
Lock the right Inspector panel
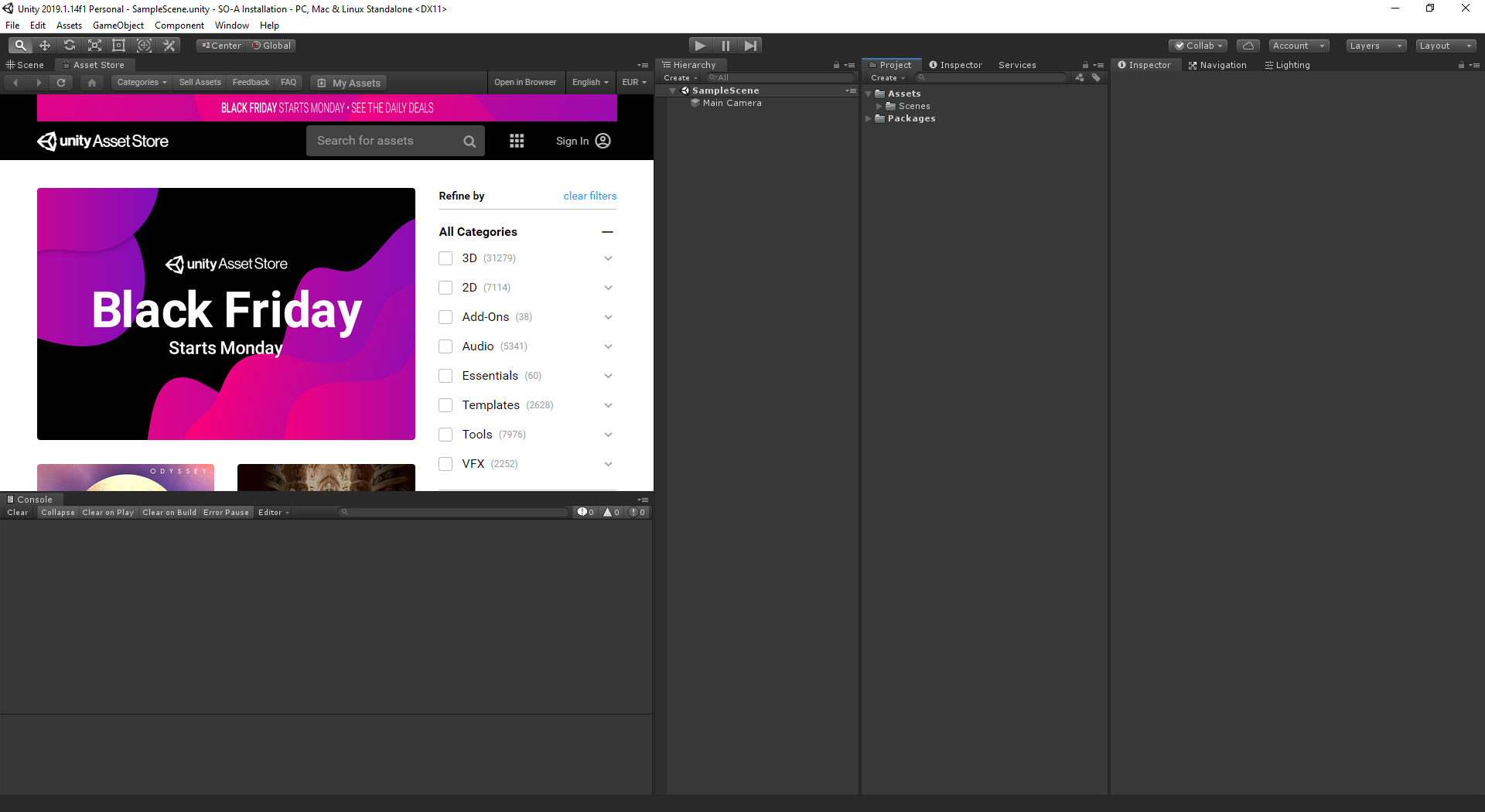point(1461,65)
